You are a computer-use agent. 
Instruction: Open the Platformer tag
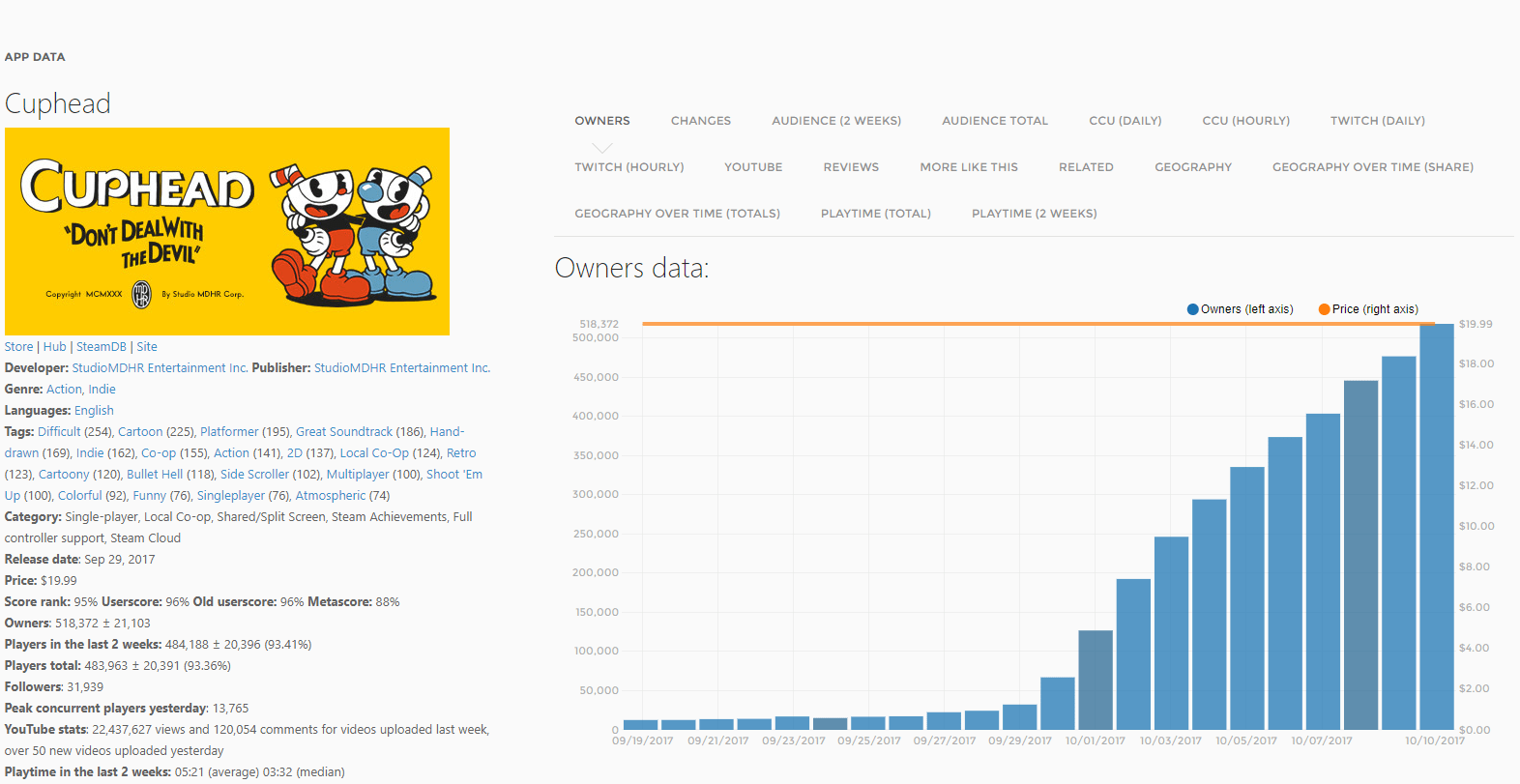[x=229, y=432]
